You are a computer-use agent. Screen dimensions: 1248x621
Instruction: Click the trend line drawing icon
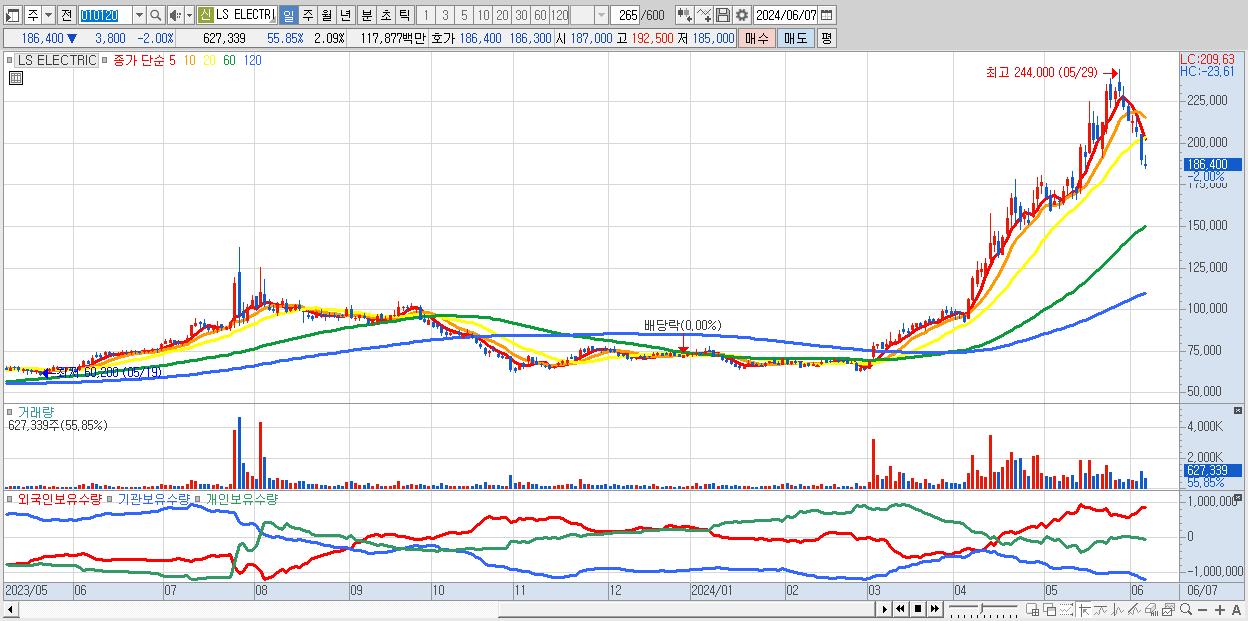1101,610
